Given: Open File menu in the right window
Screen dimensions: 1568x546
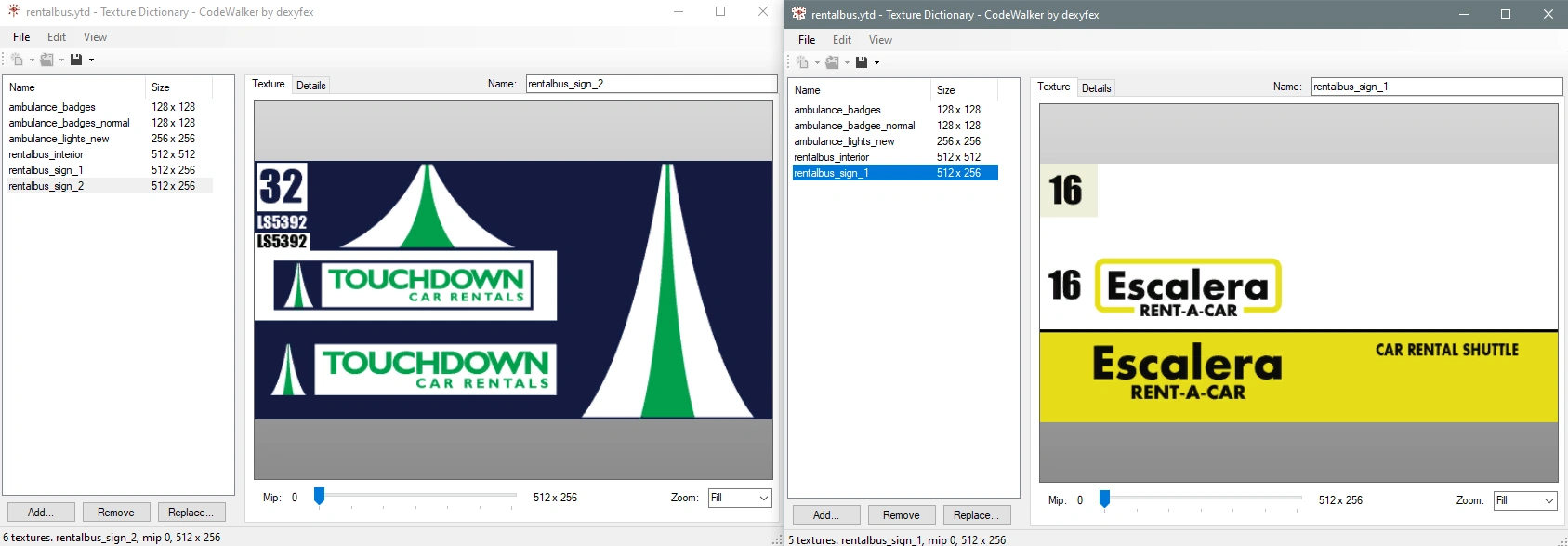Looking at the screenshot, I should pyautogui.click(x=807, y=40).
